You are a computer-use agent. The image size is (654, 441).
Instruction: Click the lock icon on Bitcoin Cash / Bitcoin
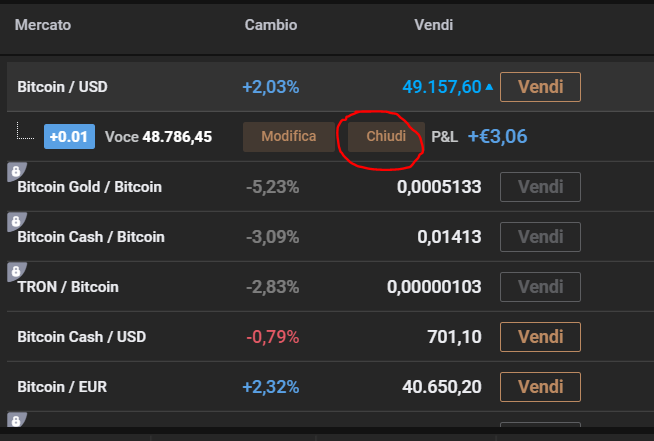16,222
